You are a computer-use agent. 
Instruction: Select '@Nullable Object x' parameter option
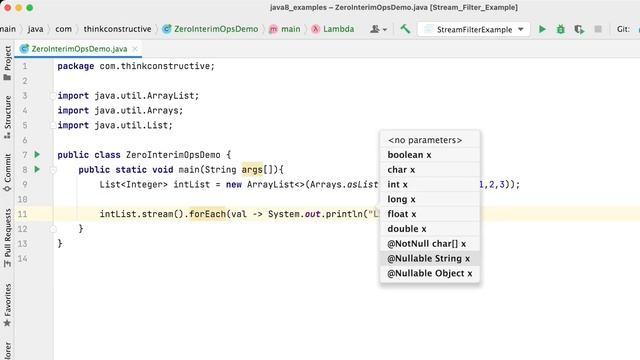pos(429,273)
